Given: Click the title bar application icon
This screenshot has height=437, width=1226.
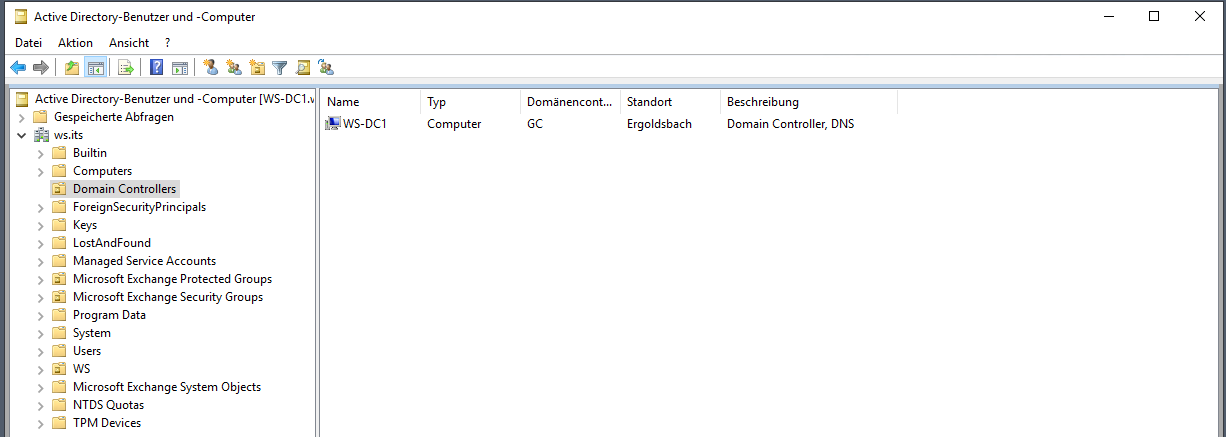Looking at the screenshot, I should coord(20,16).
